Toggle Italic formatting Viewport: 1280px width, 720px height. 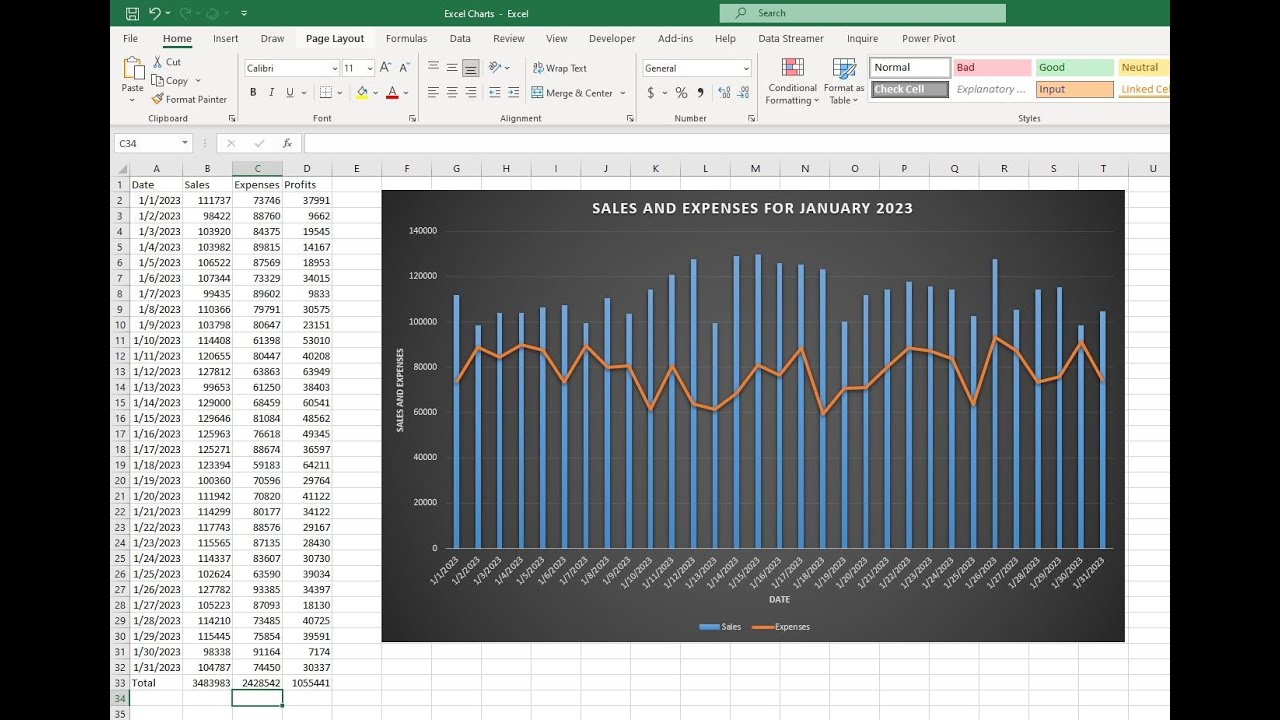[271, 92]
